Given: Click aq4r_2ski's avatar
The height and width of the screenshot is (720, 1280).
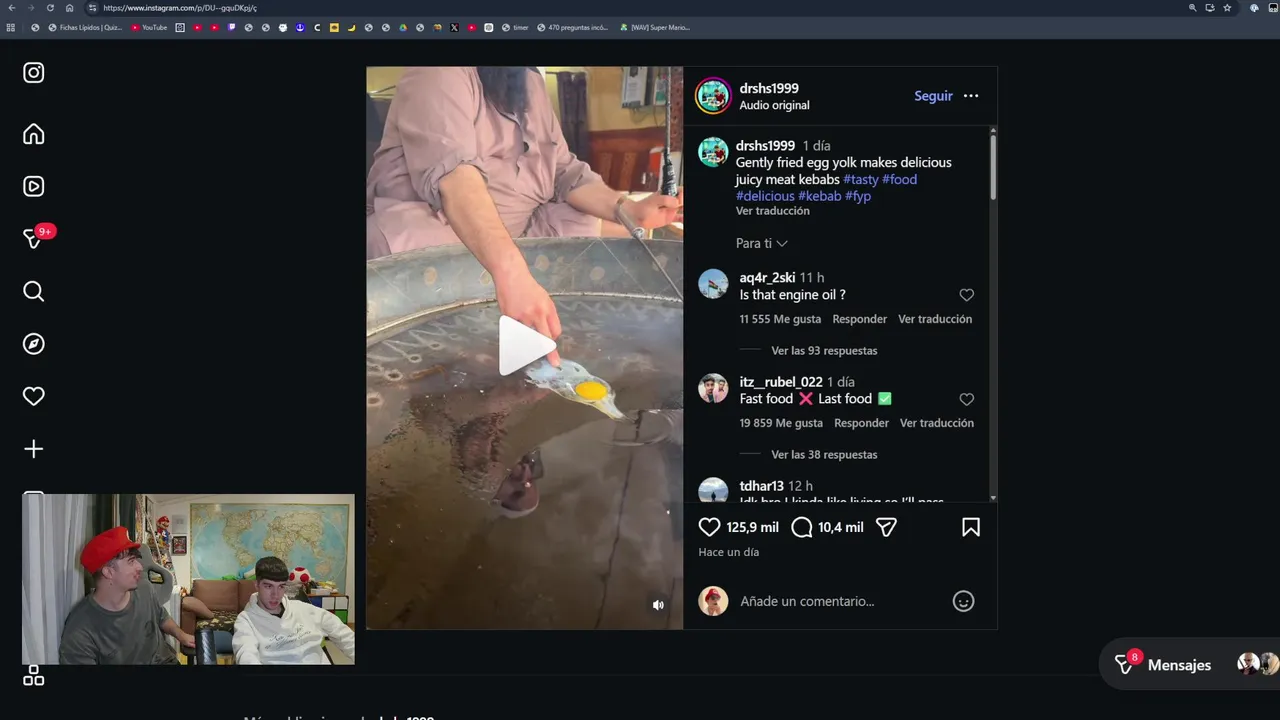Looking at the screenshot, I should click(713, 284).
